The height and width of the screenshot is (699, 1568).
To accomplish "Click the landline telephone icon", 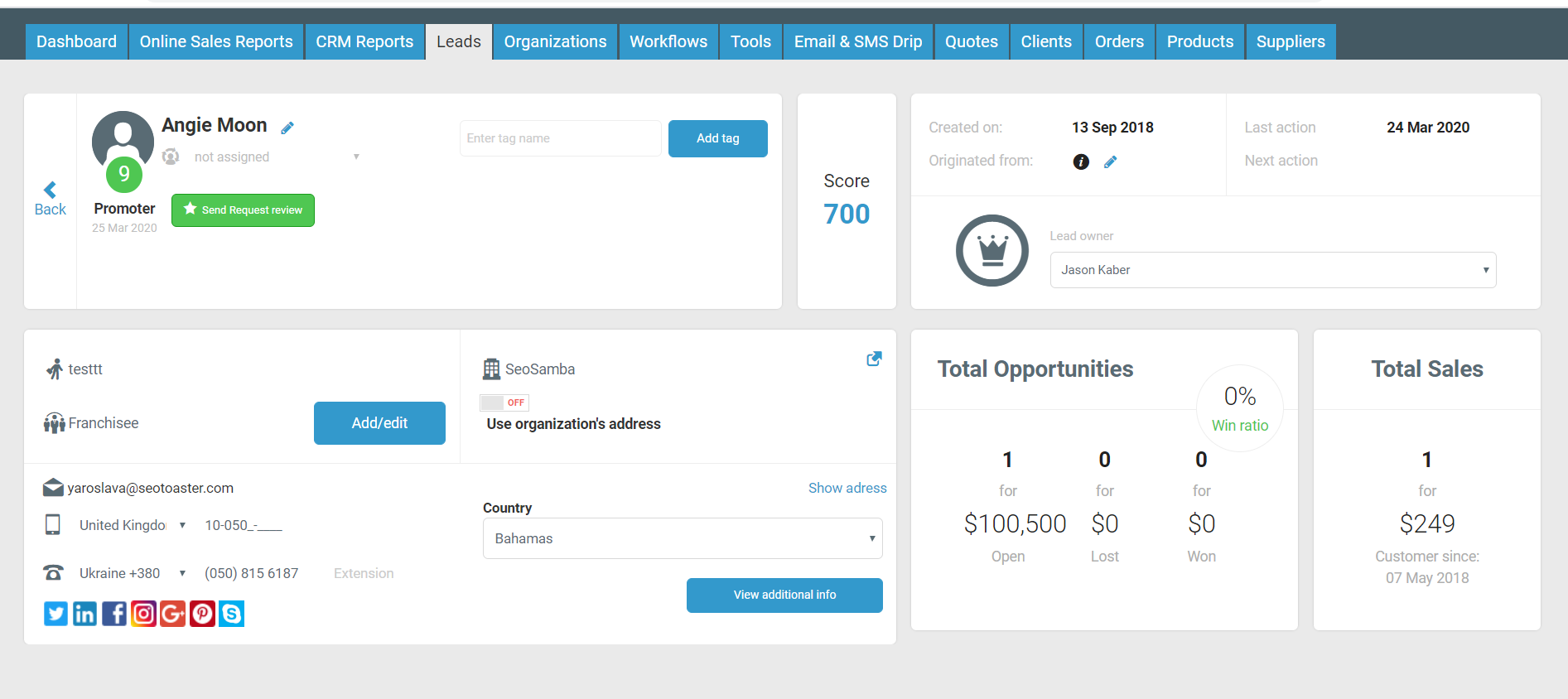I will click(53, 572).
